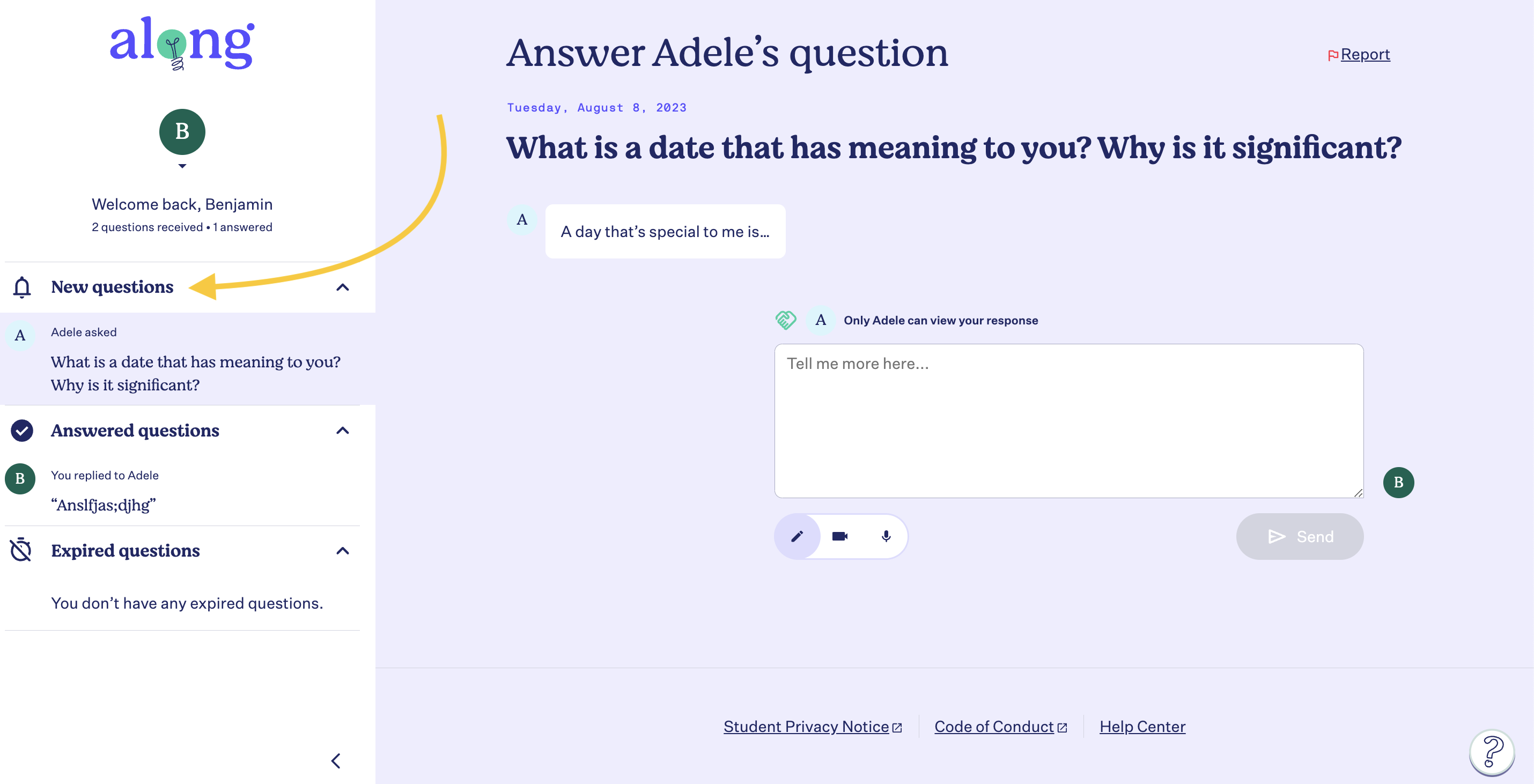Image resolution: width=1534 pixels, height=784 pixels.
Task: Open the profile dropdown arrow under avatar
Action: pyautogui.click(x=182, y=166)
